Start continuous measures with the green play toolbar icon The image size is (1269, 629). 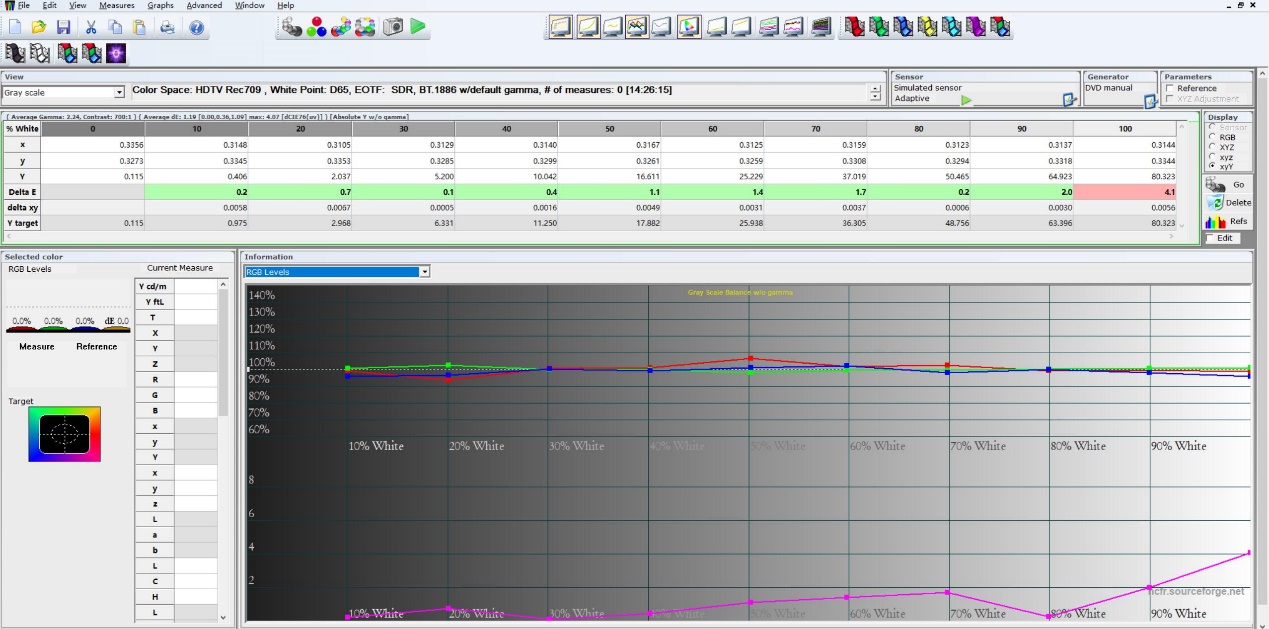418,27
